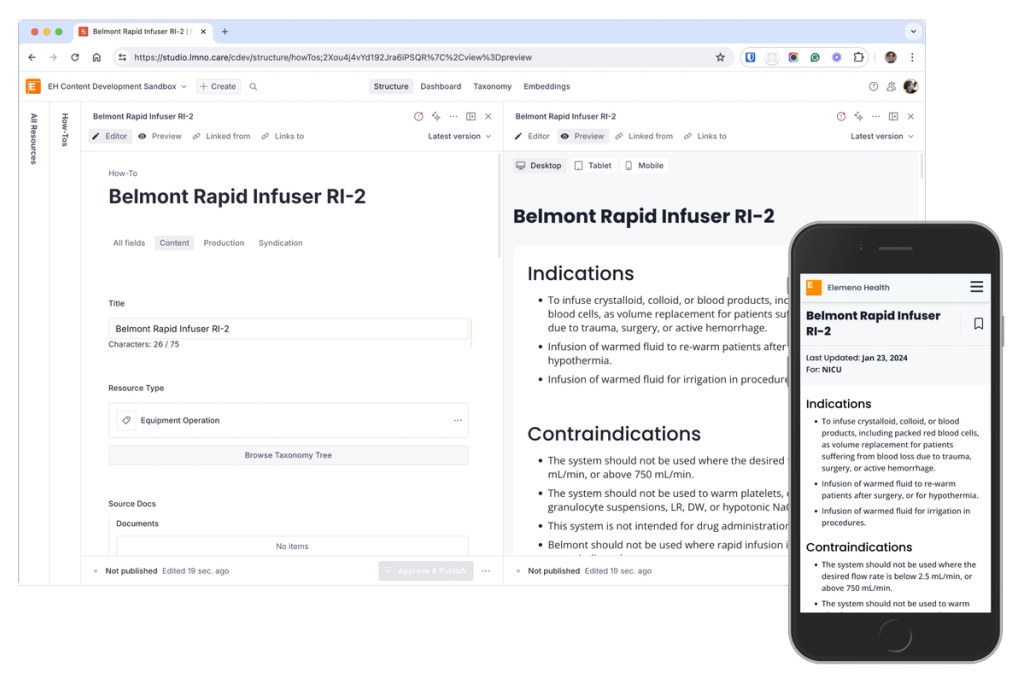This screenshot has width=1024, height=684.
Task: Open Linked from tab in left pane
Action: click(221, 136)
